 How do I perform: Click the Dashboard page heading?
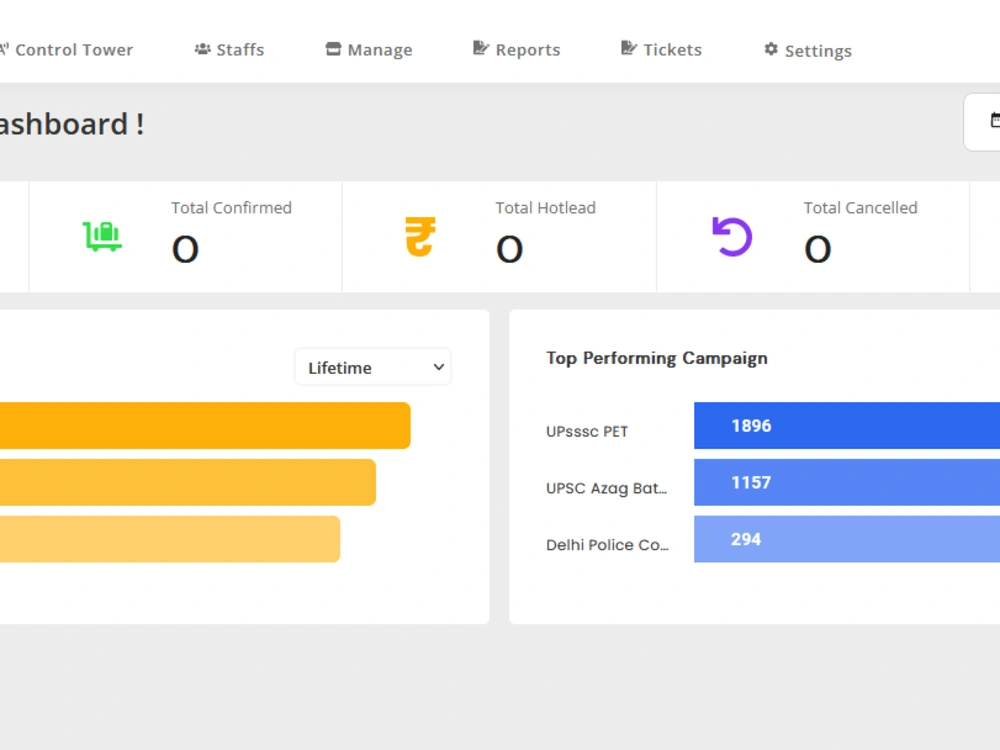72,124
